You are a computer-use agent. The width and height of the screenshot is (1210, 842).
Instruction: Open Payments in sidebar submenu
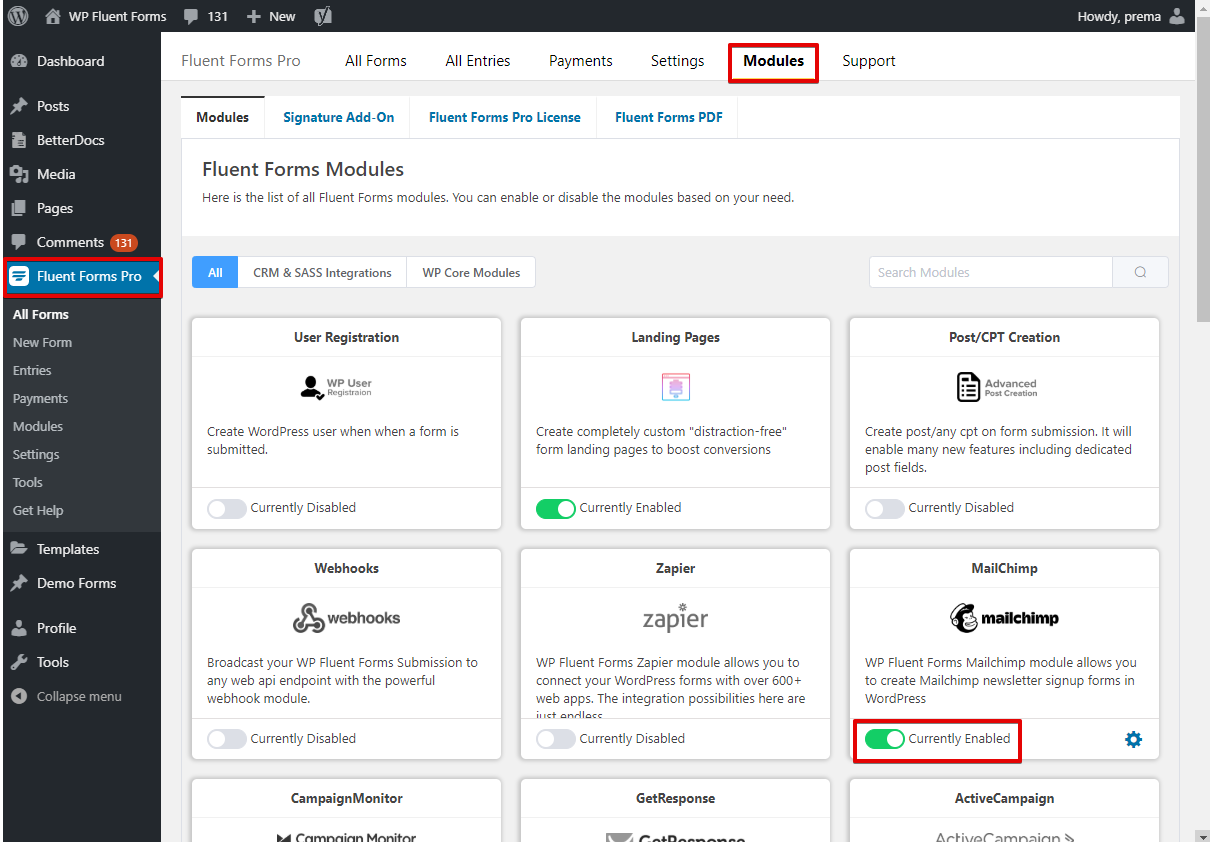tap(40, 398)
